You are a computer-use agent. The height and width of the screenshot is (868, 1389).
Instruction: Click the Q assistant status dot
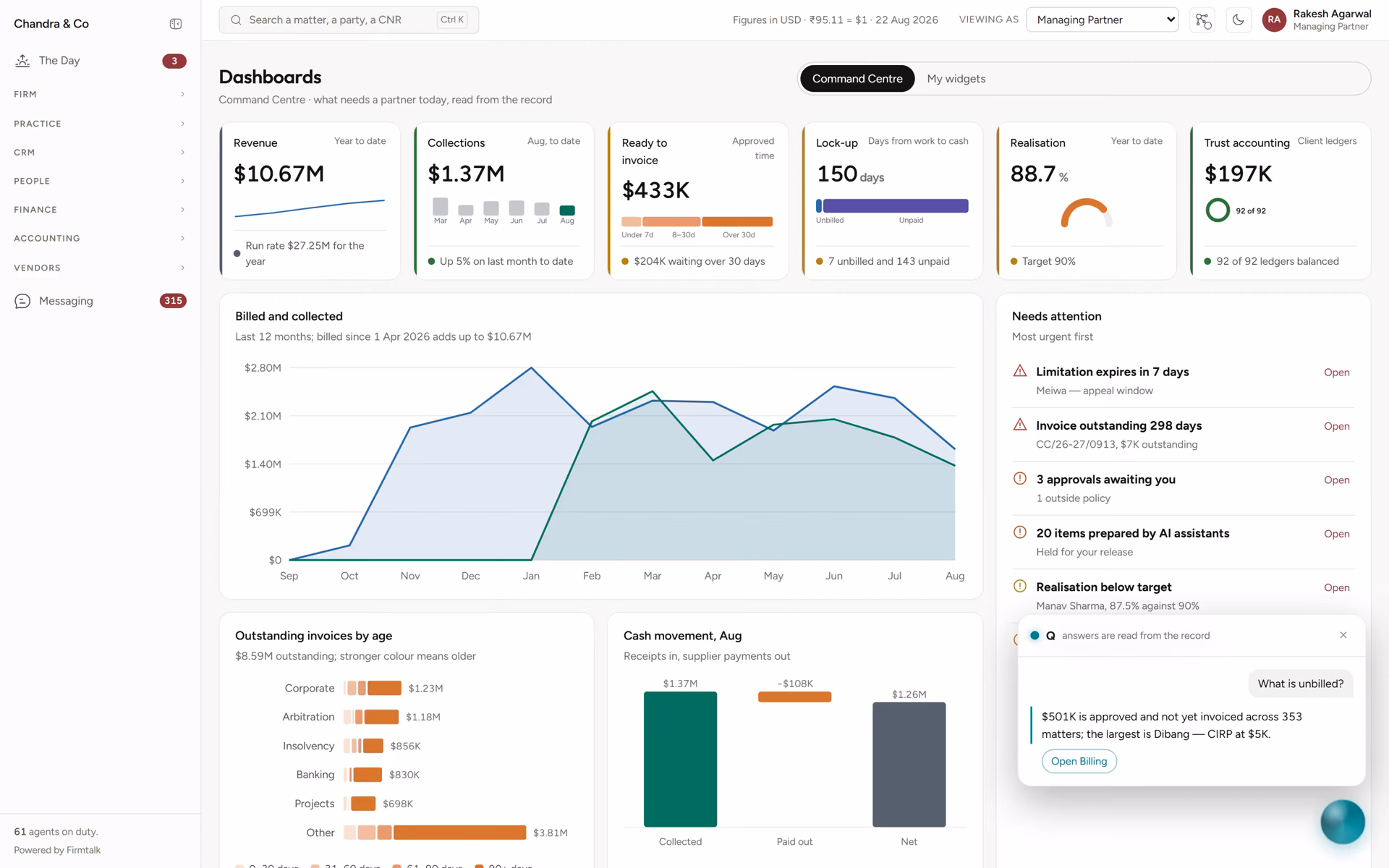[1035, 636]
